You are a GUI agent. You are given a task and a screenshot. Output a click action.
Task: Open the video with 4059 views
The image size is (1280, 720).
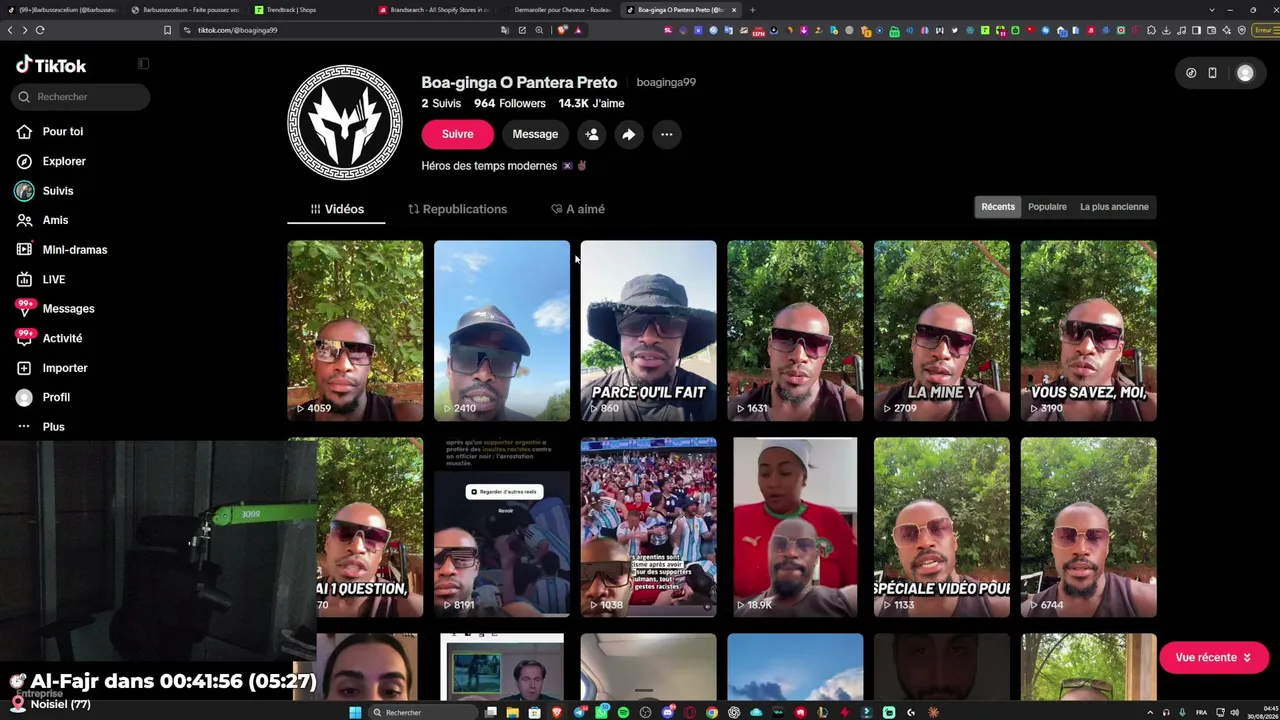tap(355, 331)
